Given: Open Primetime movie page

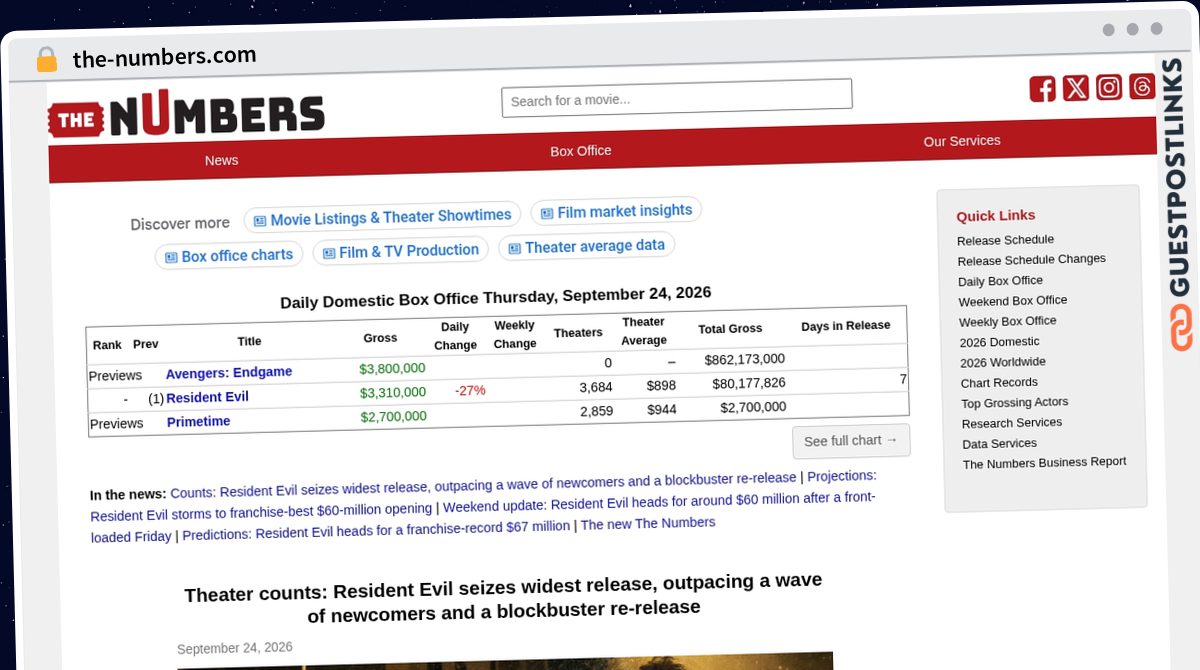Looking at the screenshot, I should [x=198, y=422].
